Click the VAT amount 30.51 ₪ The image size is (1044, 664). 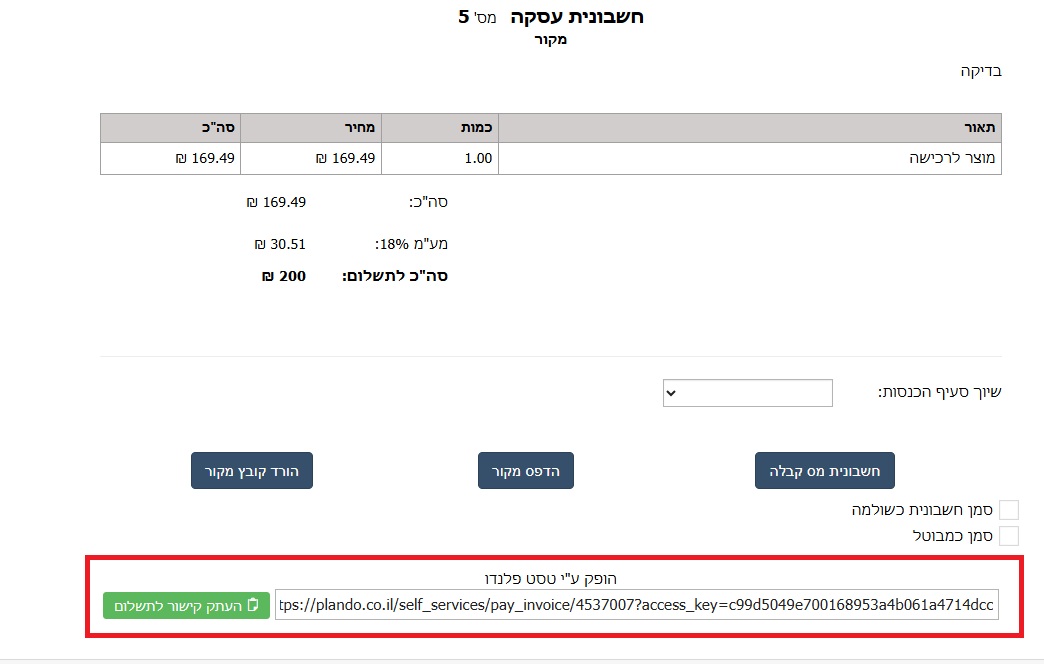(280, 243)
